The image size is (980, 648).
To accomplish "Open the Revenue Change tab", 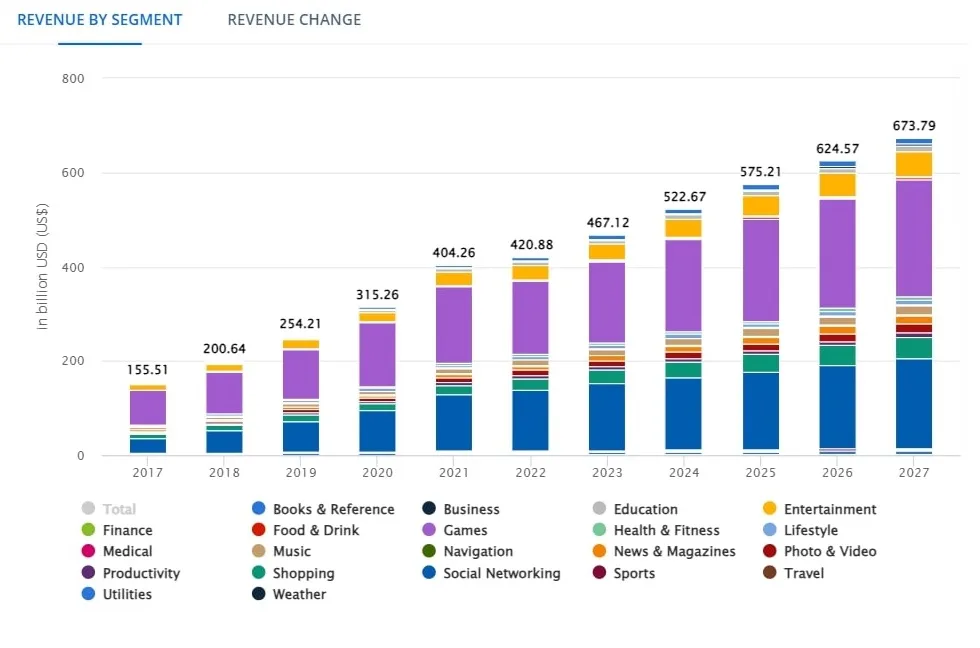I will pyautogui.click(x=294, y=20).
